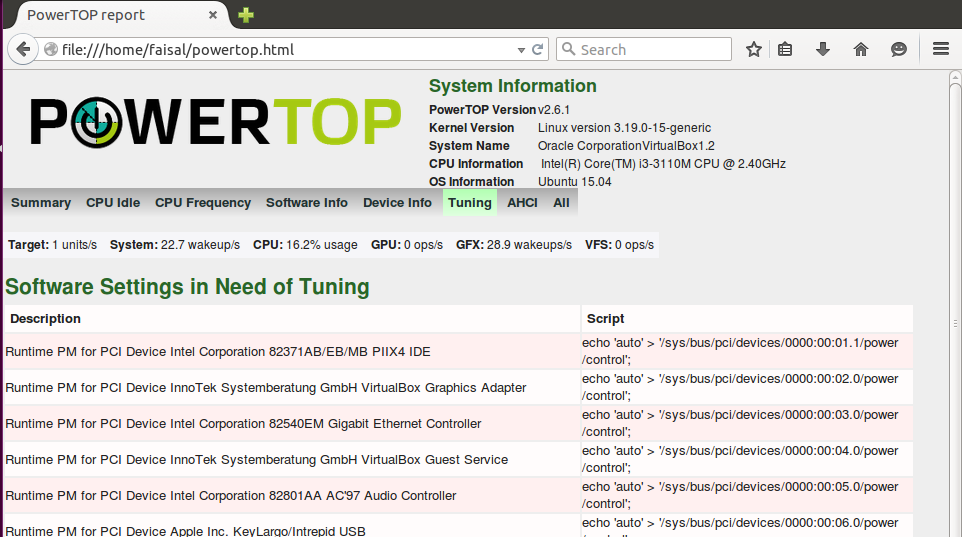Click PowerTOP Version value v2.6.1
The height and width of the screenshot is (537, 962).
click(x=554, y=110)
